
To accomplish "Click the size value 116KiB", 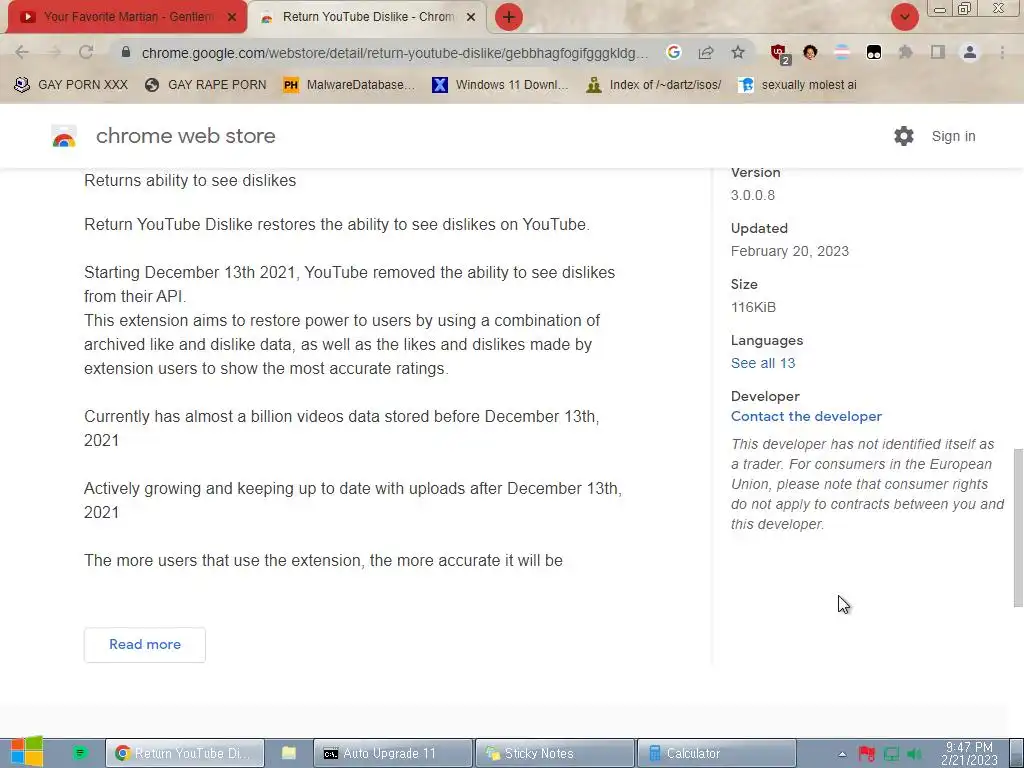I will click(753, 307).
